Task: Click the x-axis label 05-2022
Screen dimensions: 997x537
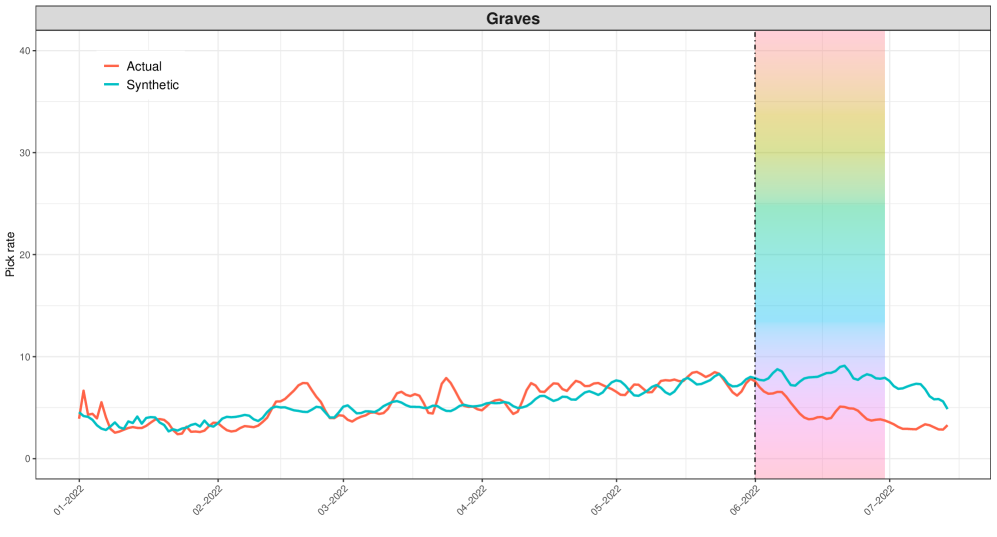Action: 605,500
